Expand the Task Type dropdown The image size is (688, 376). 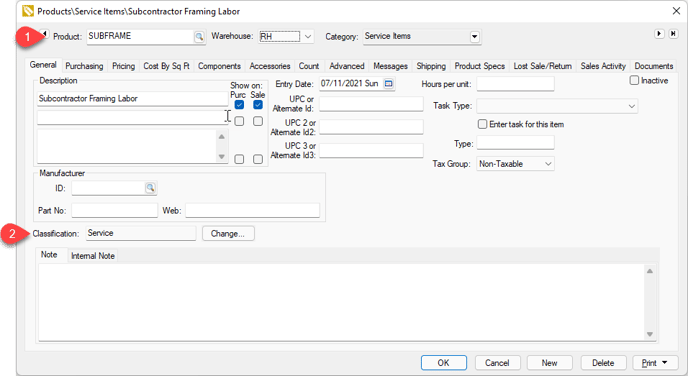[631, 106]
